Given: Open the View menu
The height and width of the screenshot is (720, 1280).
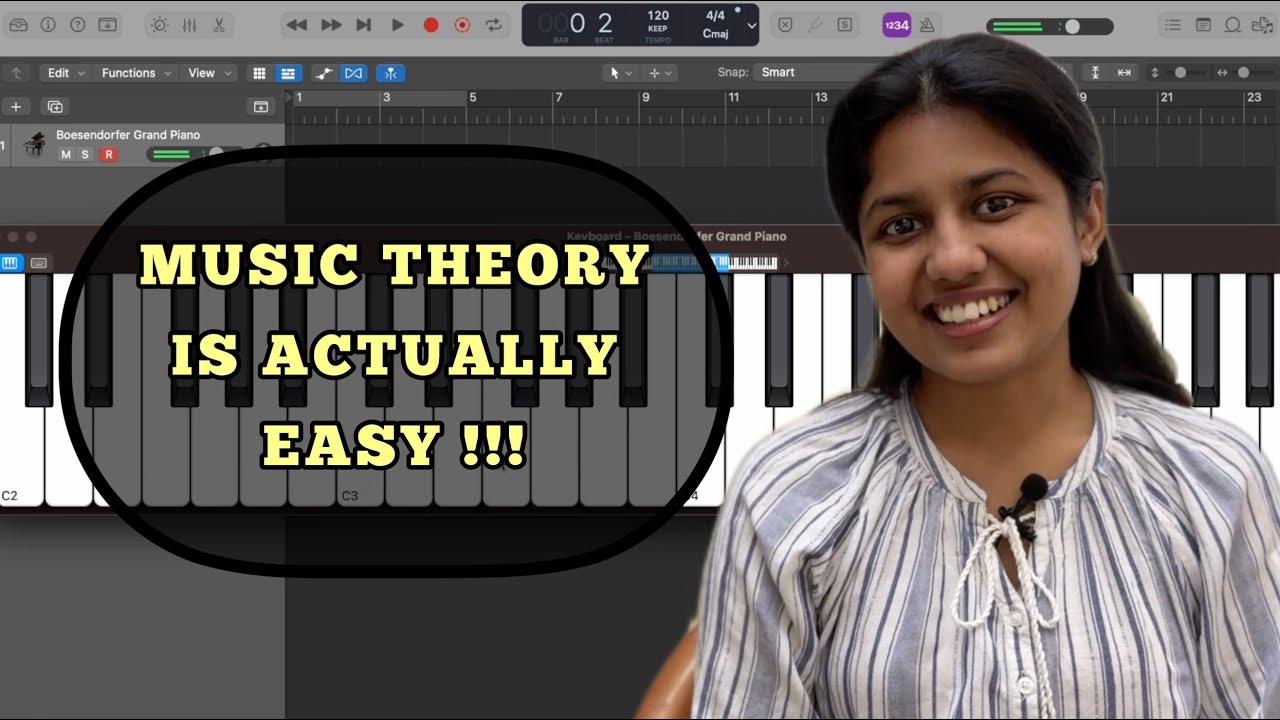Looking at the screenshot, I should click(208, 73).
